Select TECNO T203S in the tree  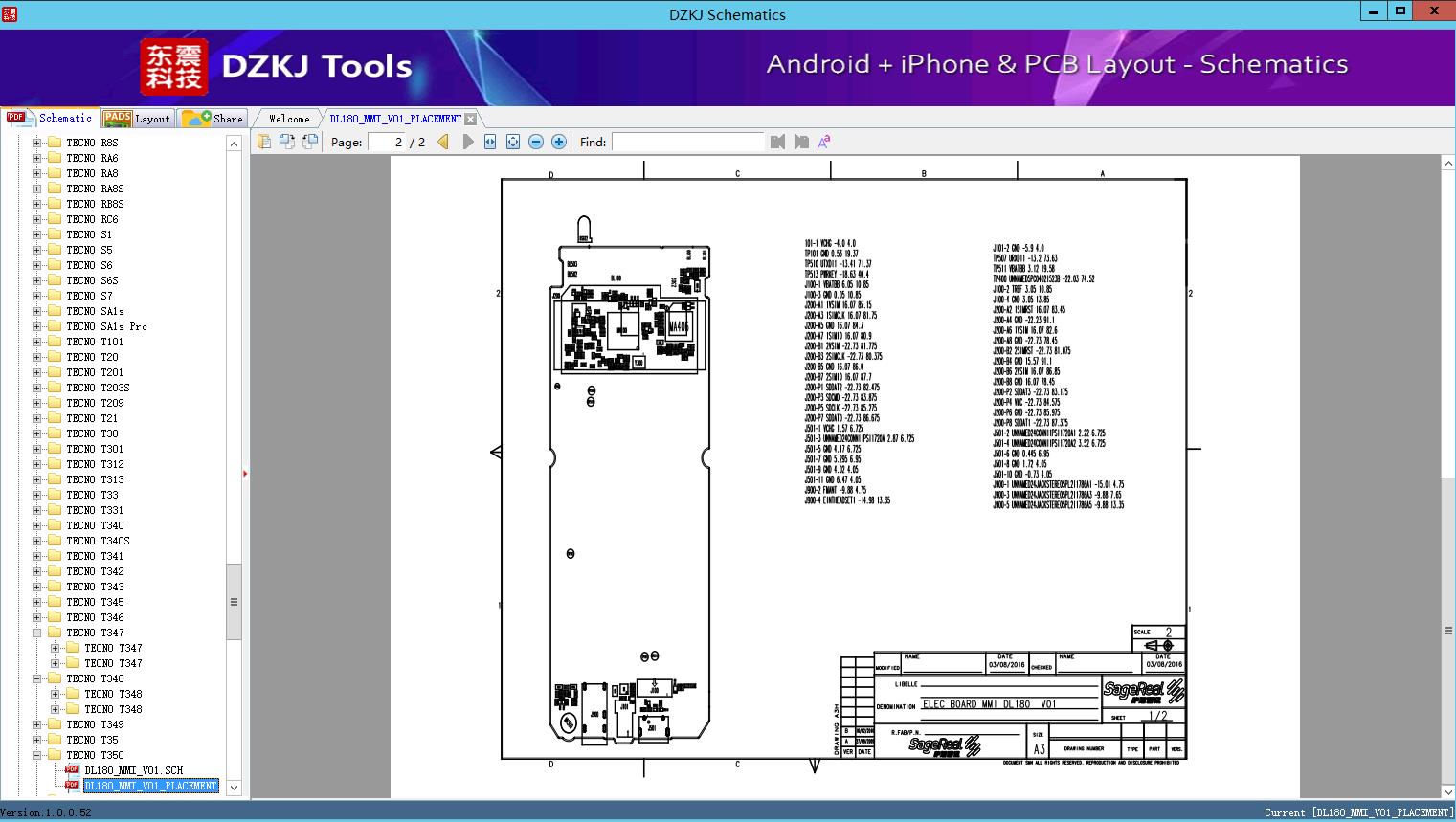(99, 388)
